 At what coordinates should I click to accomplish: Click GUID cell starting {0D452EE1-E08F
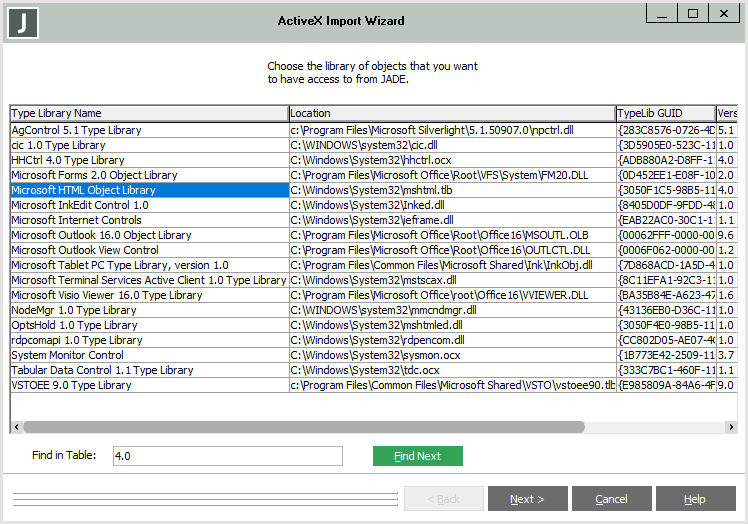click(x=666, y=175)
